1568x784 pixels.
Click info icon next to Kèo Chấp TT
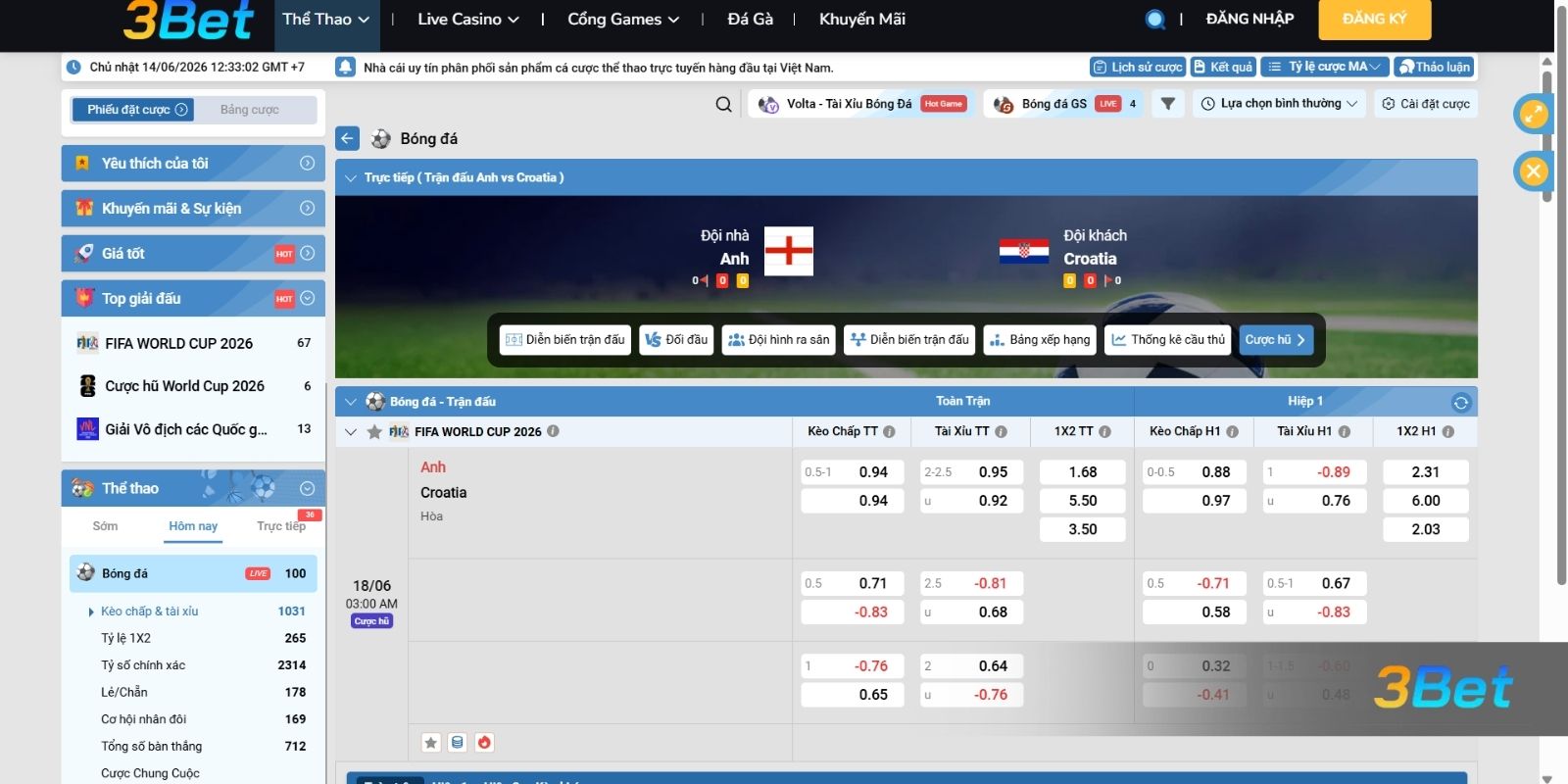coord(889,431)
